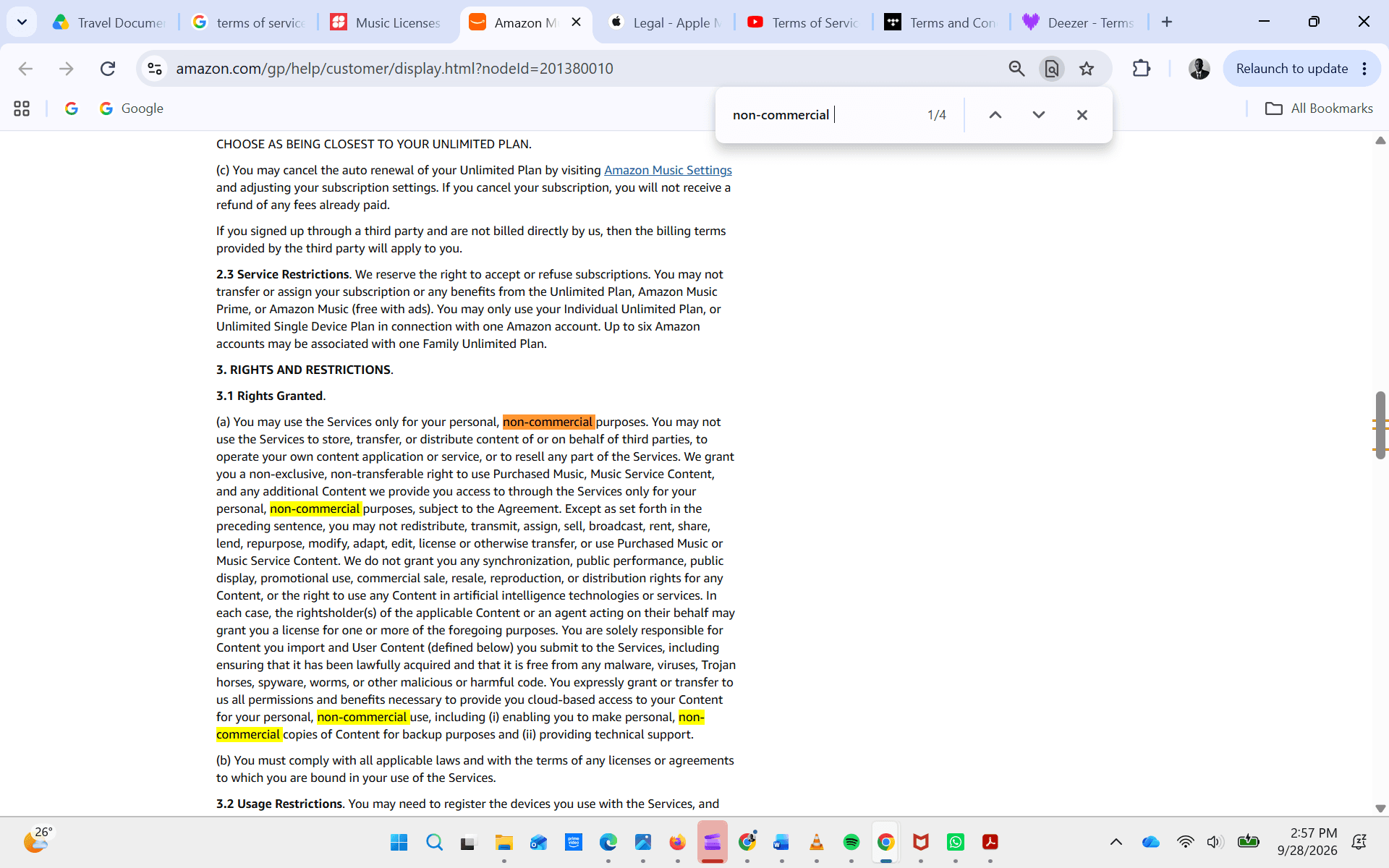This screenshot has height=868, width=1389.
Task: Open the Extensions puzzle icon
Action: point(1141,69)
